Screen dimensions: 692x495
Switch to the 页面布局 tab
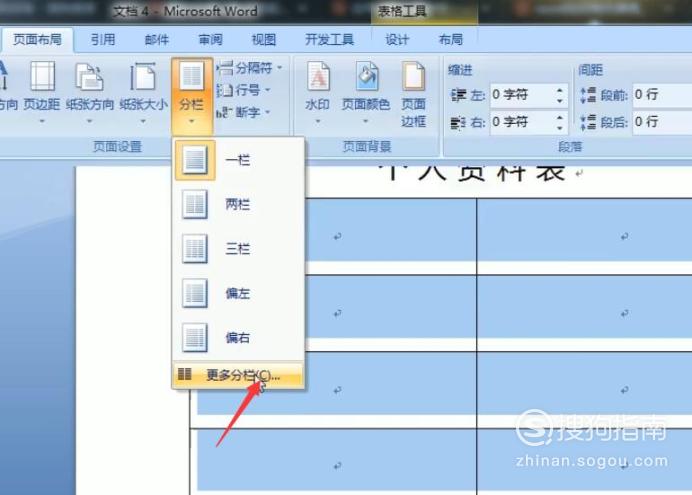click(x=38, y=40)
